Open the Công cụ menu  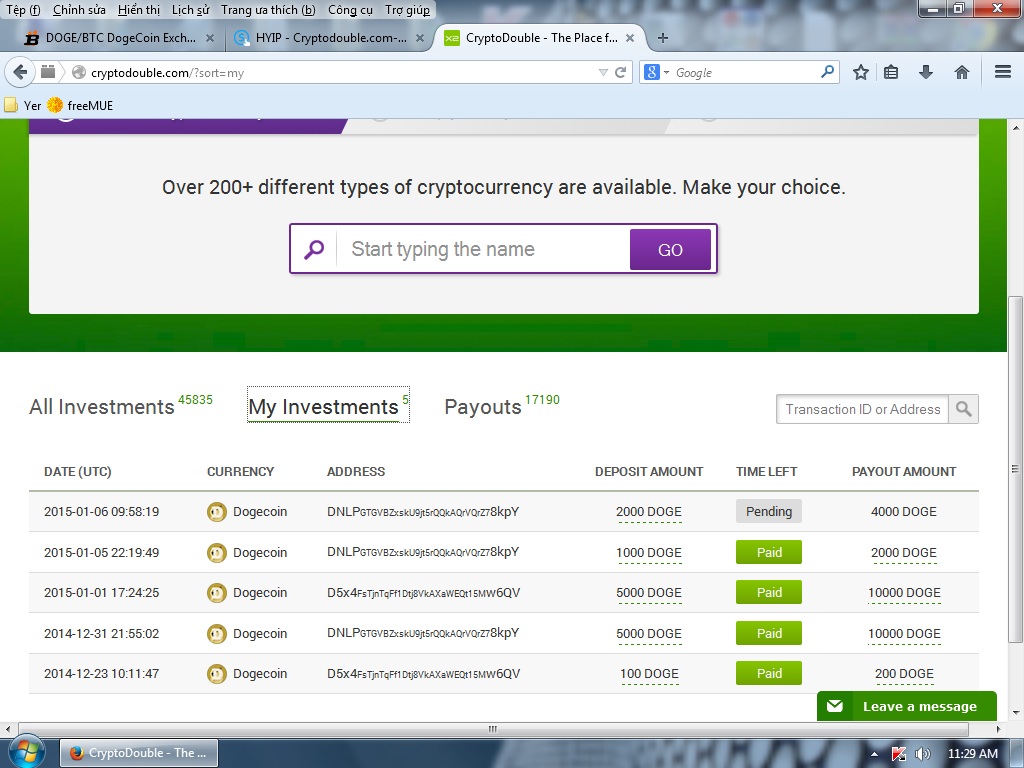click(350, 10)
